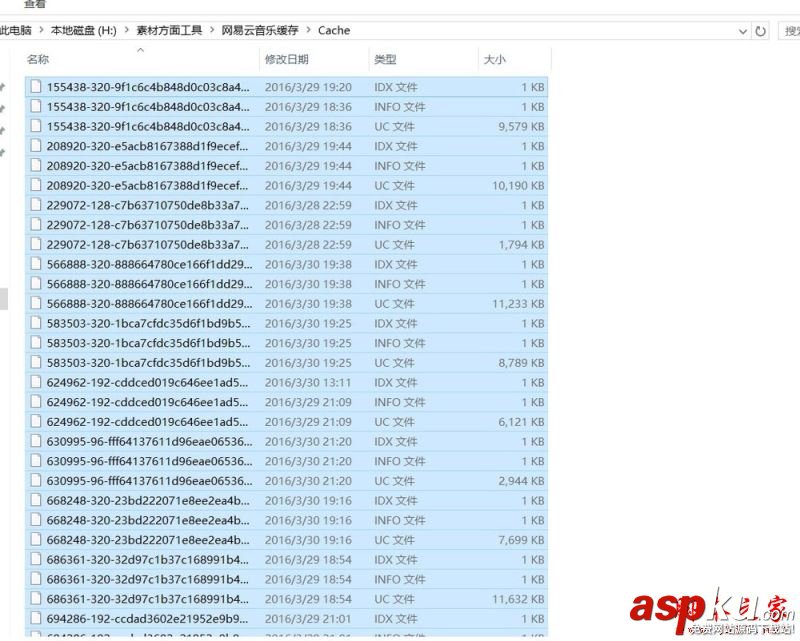The height and width of the screenshot is (641, 800).
Task: Click file icon of 686361-320 UC file
Action: tap(36, 599)
